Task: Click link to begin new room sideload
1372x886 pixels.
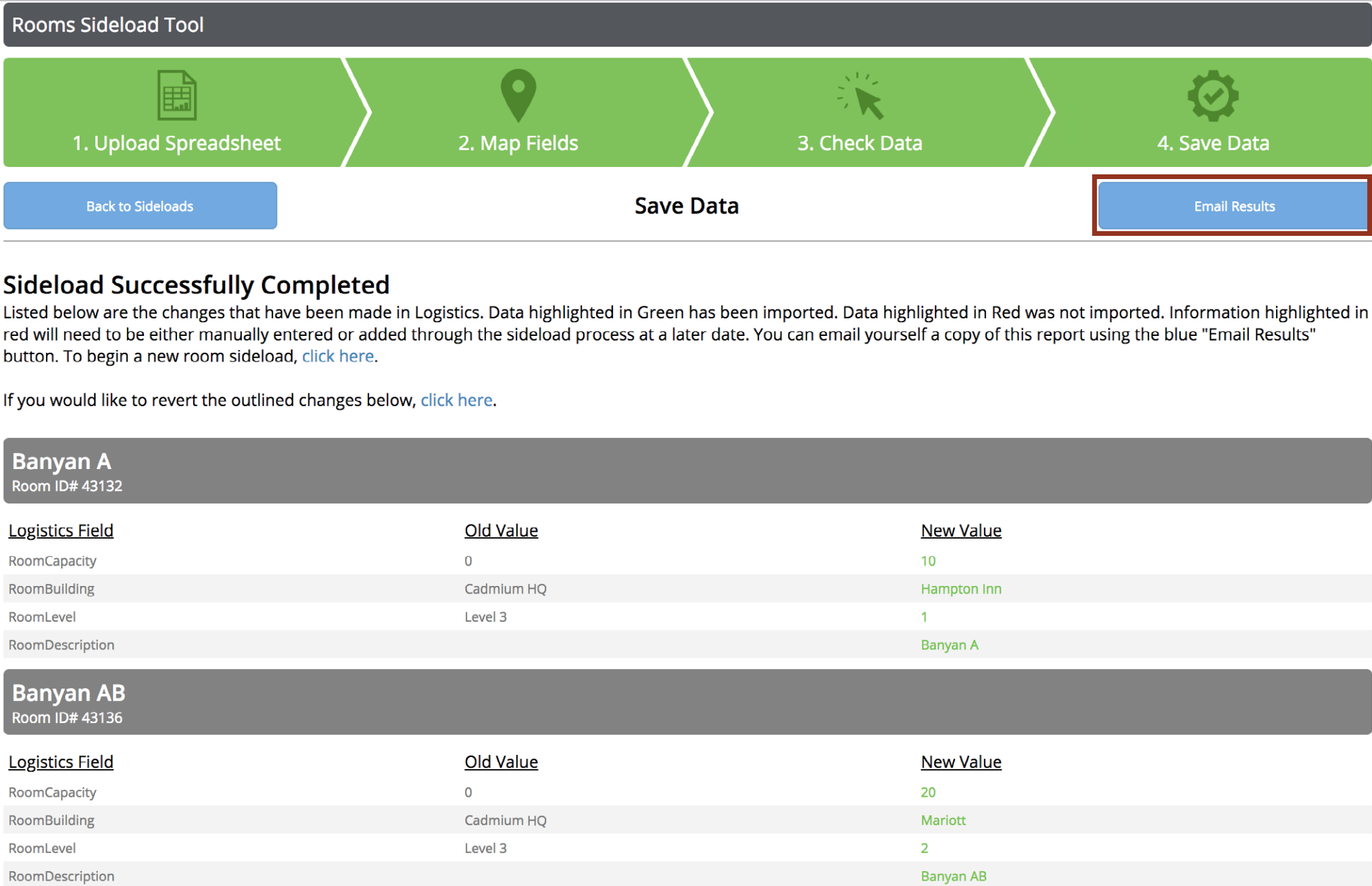Action: click(x=337, y=356)
